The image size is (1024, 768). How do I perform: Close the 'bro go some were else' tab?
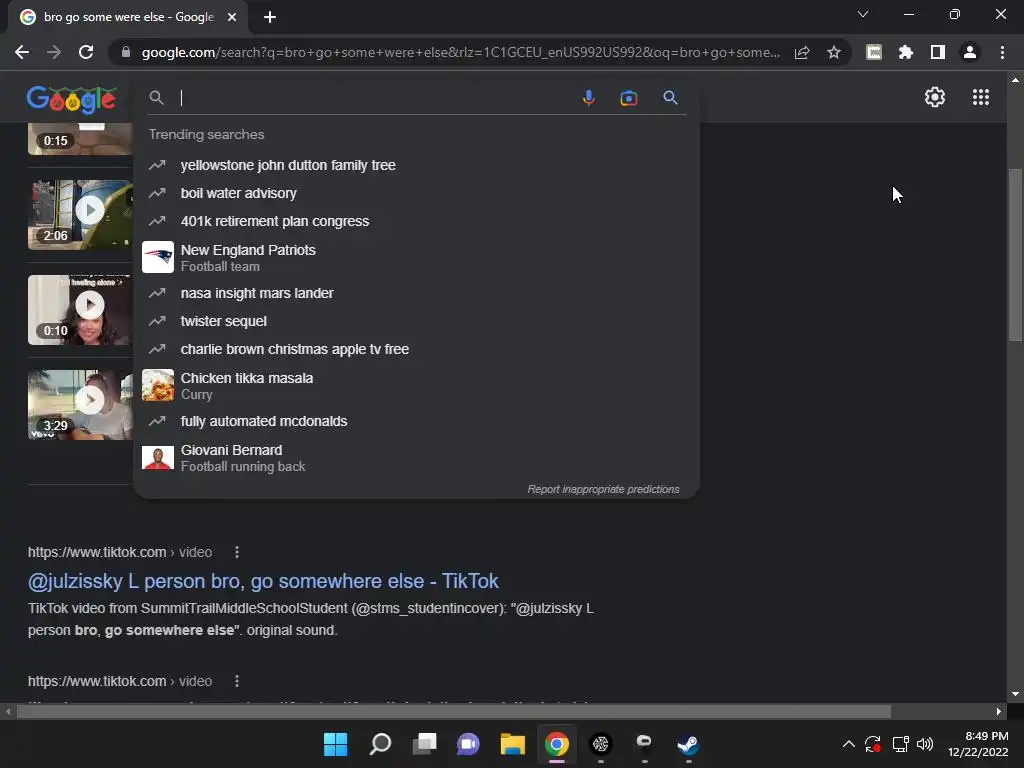tap(232, 17)
